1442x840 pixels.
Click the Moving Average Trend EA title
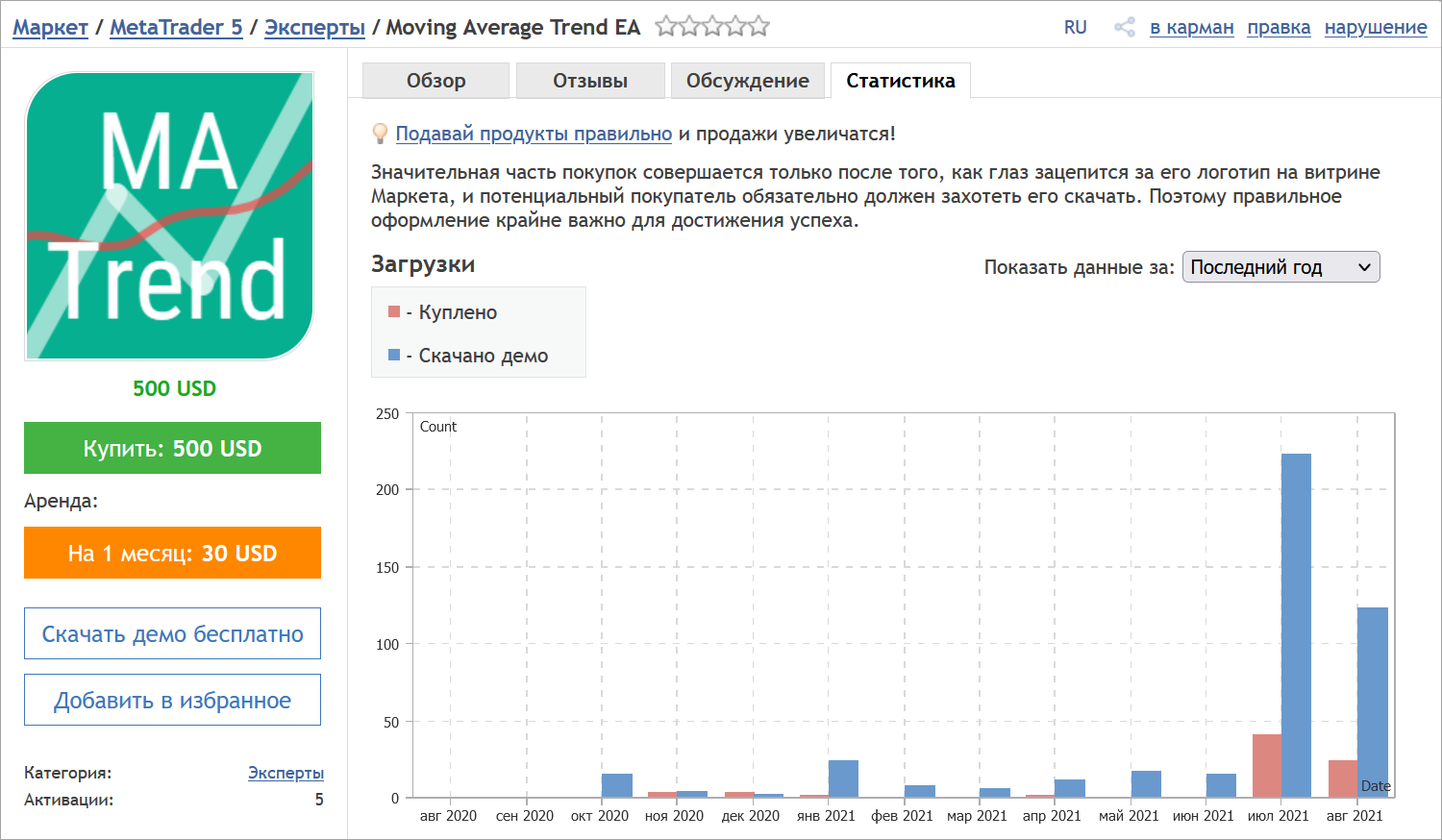pyautogui.click(x=513, y=27)
